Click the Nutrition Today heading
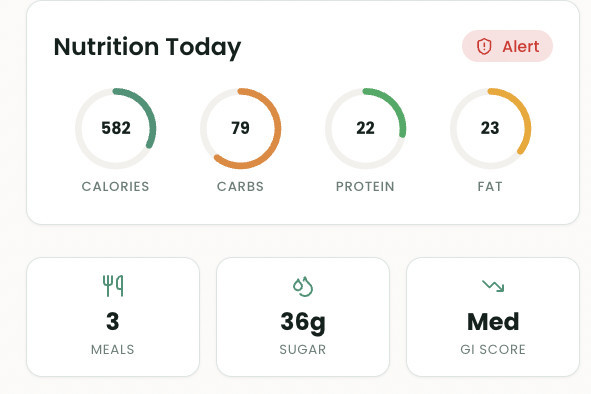The width and height of the screenshot is (591, 394). point(147,48)
